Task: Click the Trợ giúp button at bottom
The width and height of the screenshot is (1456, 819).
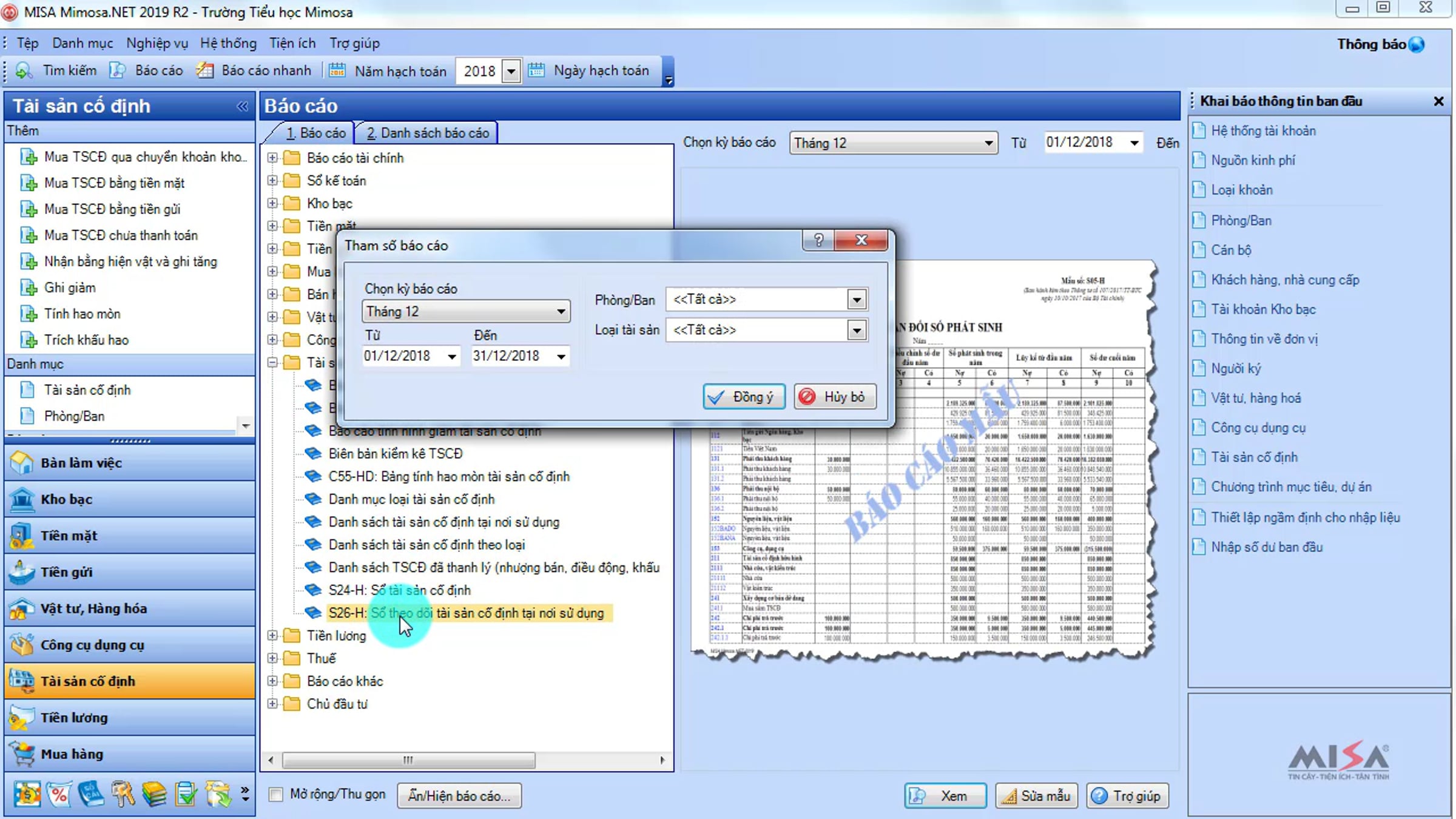Action: click(x=1127, y=796)
